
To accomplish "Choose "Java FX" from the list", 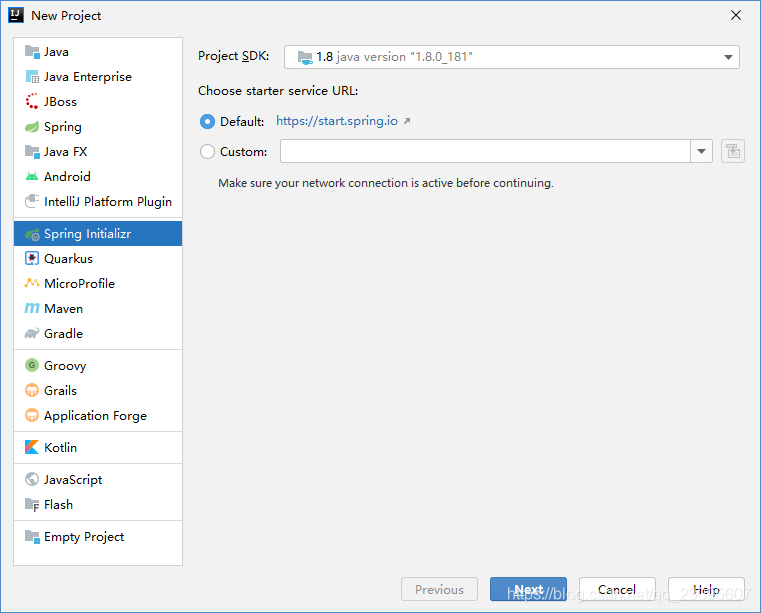I will click(x=66, y=152).
